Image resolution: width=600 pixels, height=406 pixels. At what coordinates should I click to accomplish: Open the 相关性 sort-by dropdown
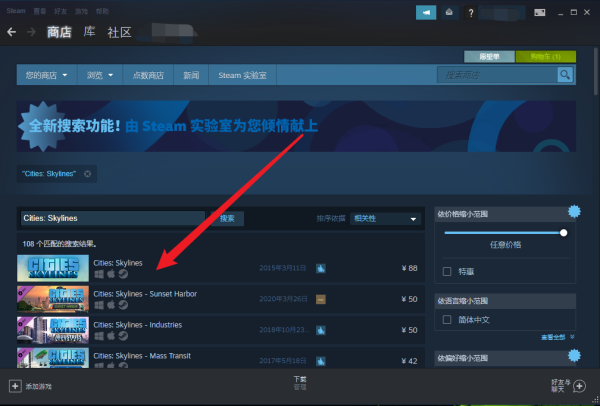(385, 218)
